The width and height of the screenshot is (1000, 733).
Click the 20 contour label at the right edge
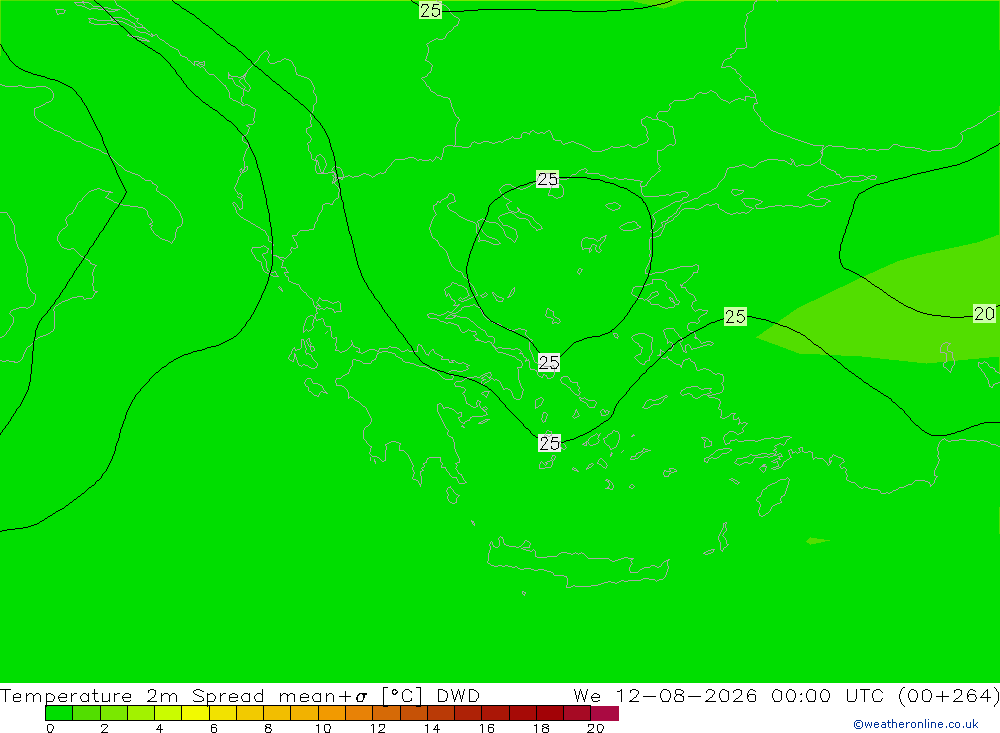(984, 313)
